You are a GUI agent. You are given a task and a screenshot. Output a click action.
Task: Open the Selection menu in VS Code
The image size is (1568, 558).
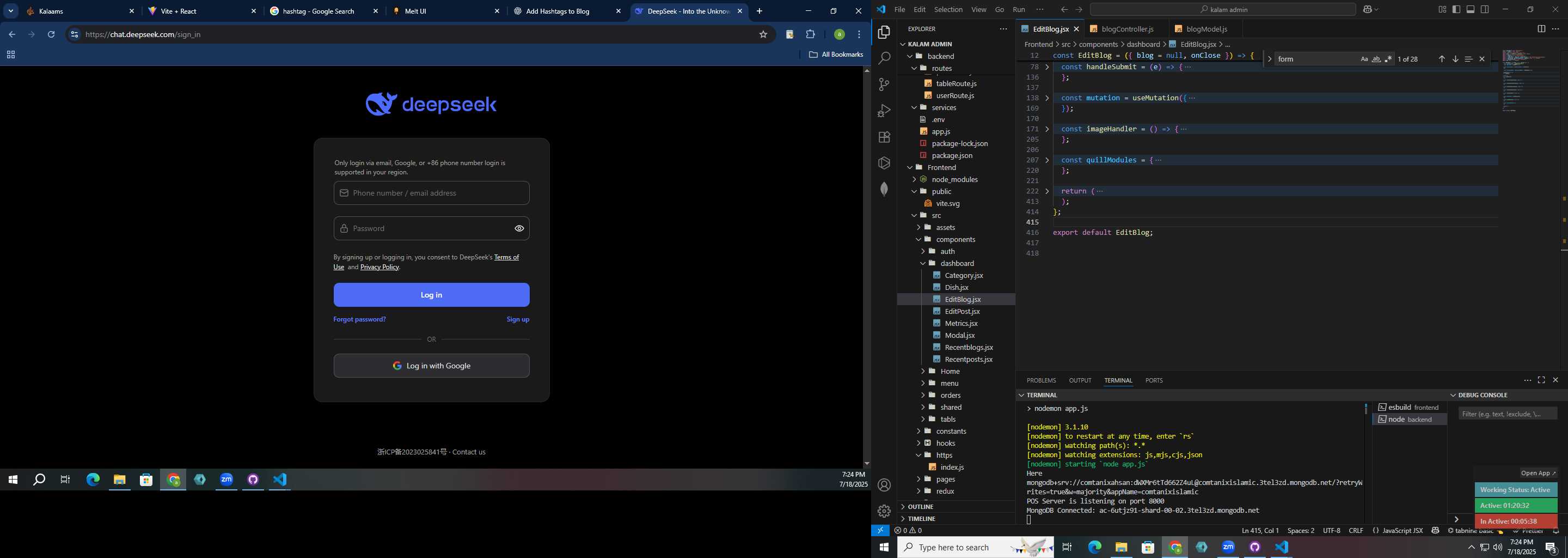948,10
